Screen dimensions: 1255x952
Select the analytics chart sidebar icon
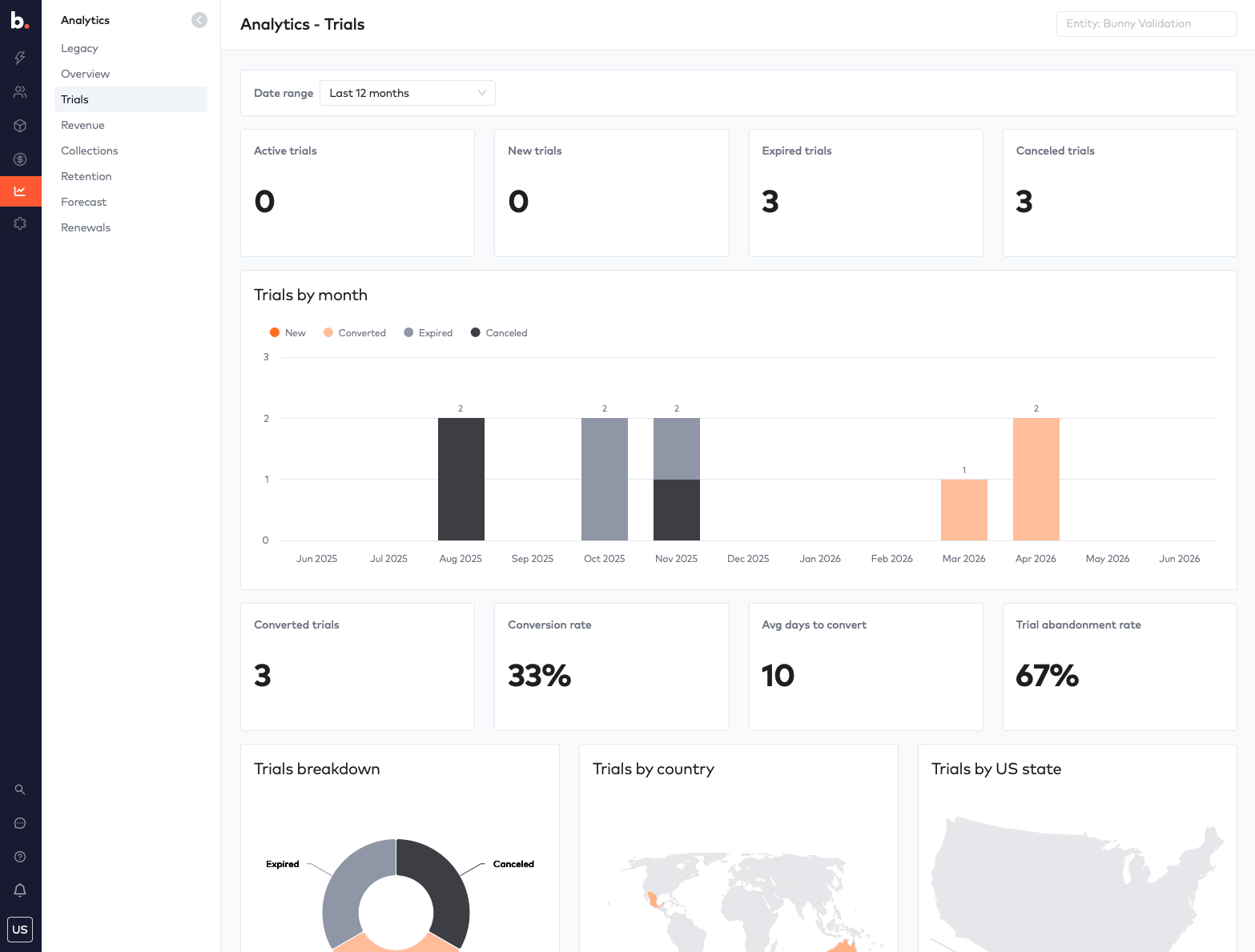click(20, 191)
